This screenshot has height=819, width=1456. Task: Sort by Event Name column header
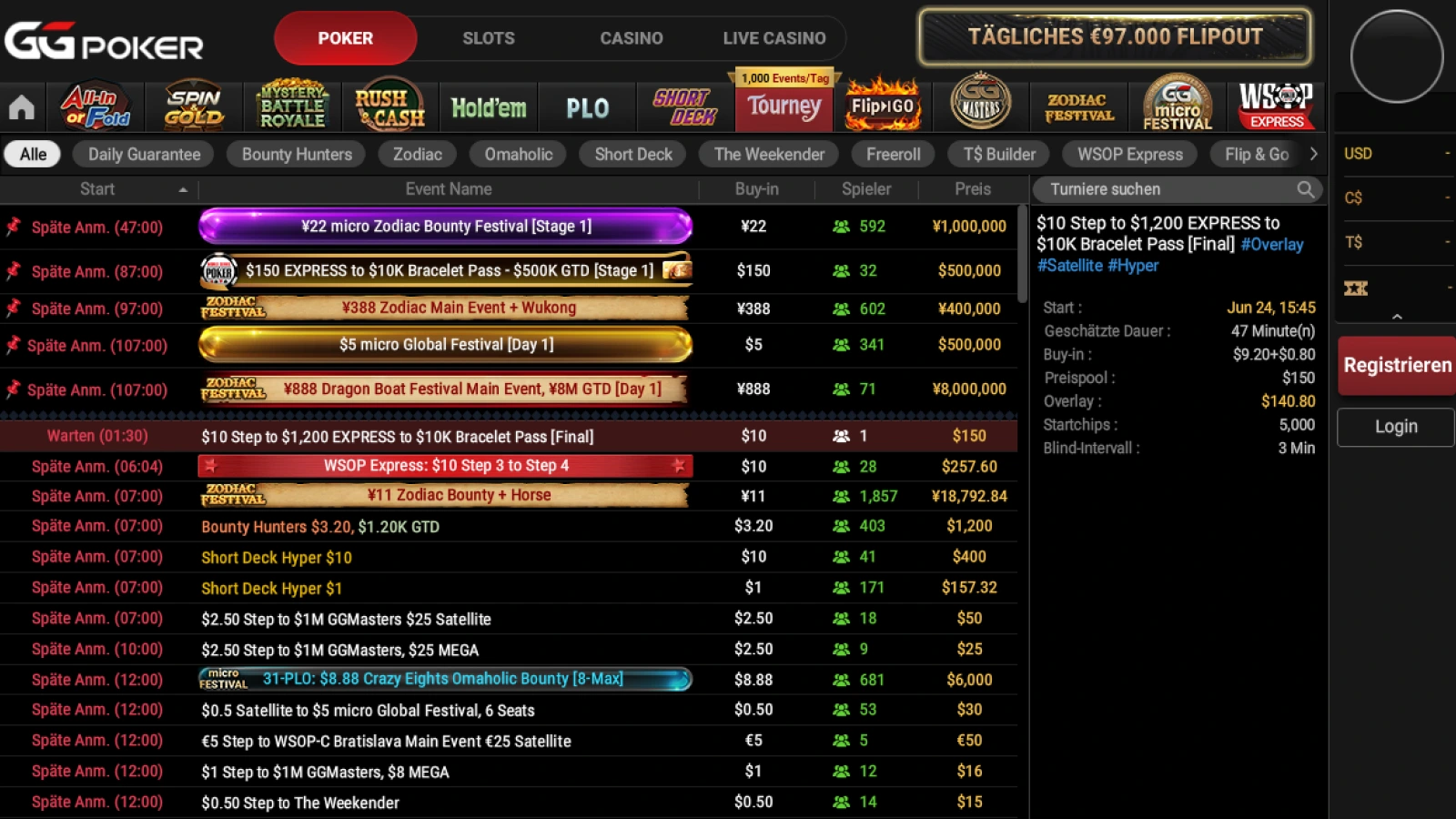(449, 189)
